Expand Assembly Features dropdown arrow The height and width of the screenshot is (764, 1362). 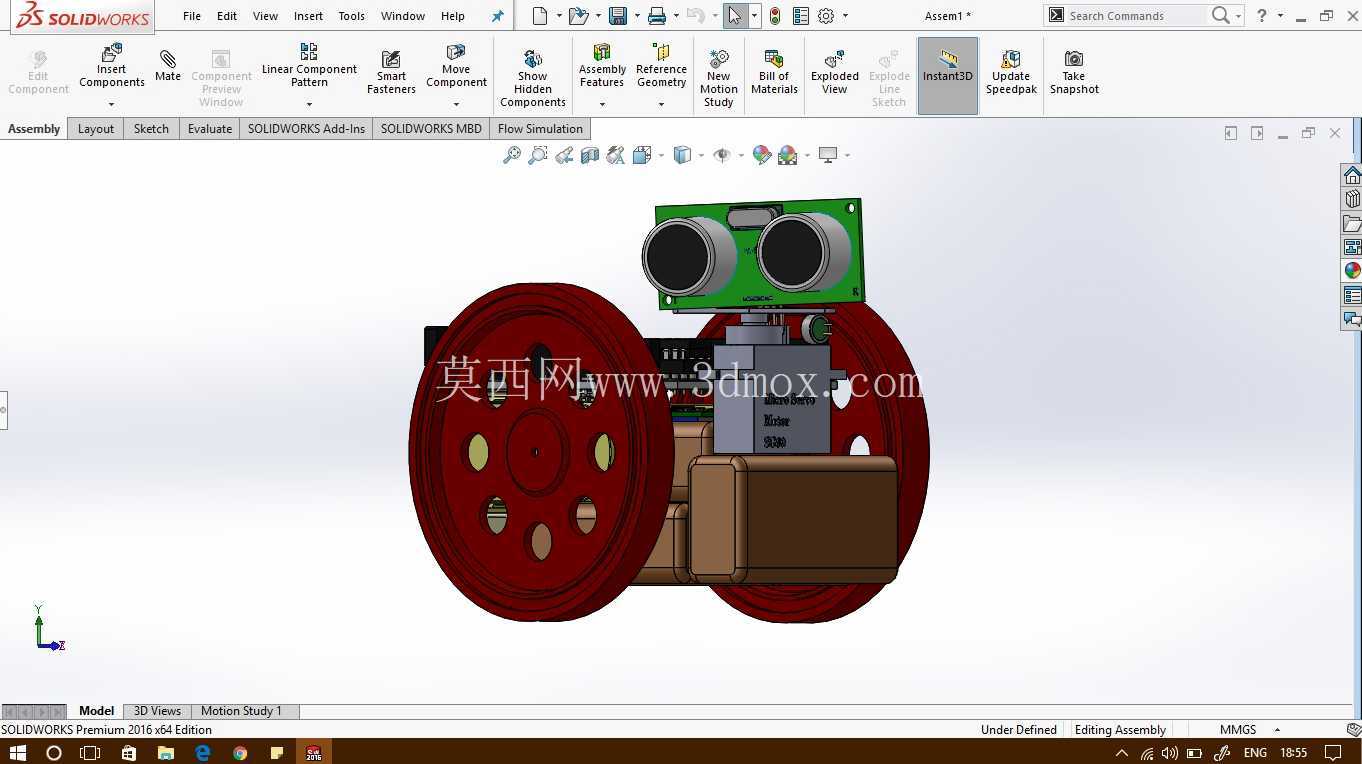602,104
